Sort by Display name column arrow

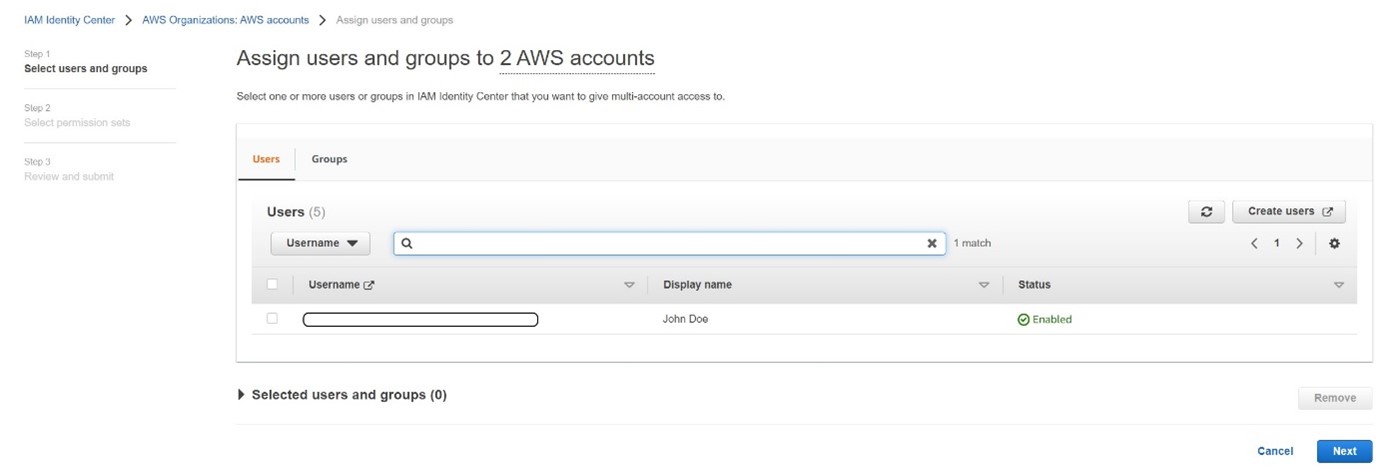pyautogui.click(x=984, y=285)
